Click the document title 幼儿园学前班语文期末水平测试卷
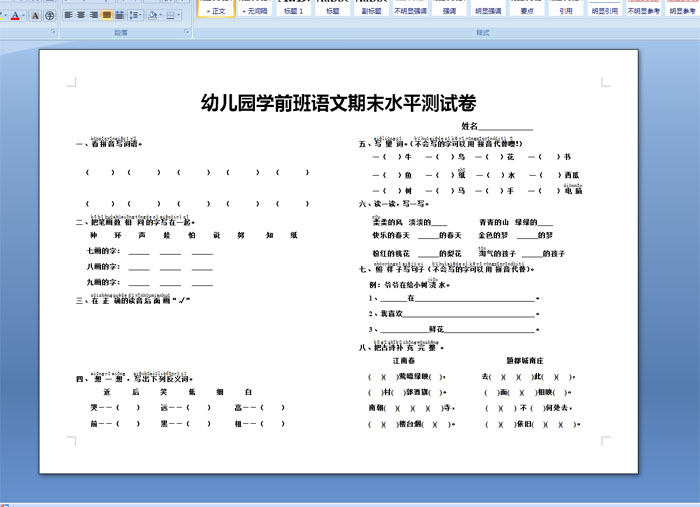Screen dimensions: 700x507 coord(339,103)
